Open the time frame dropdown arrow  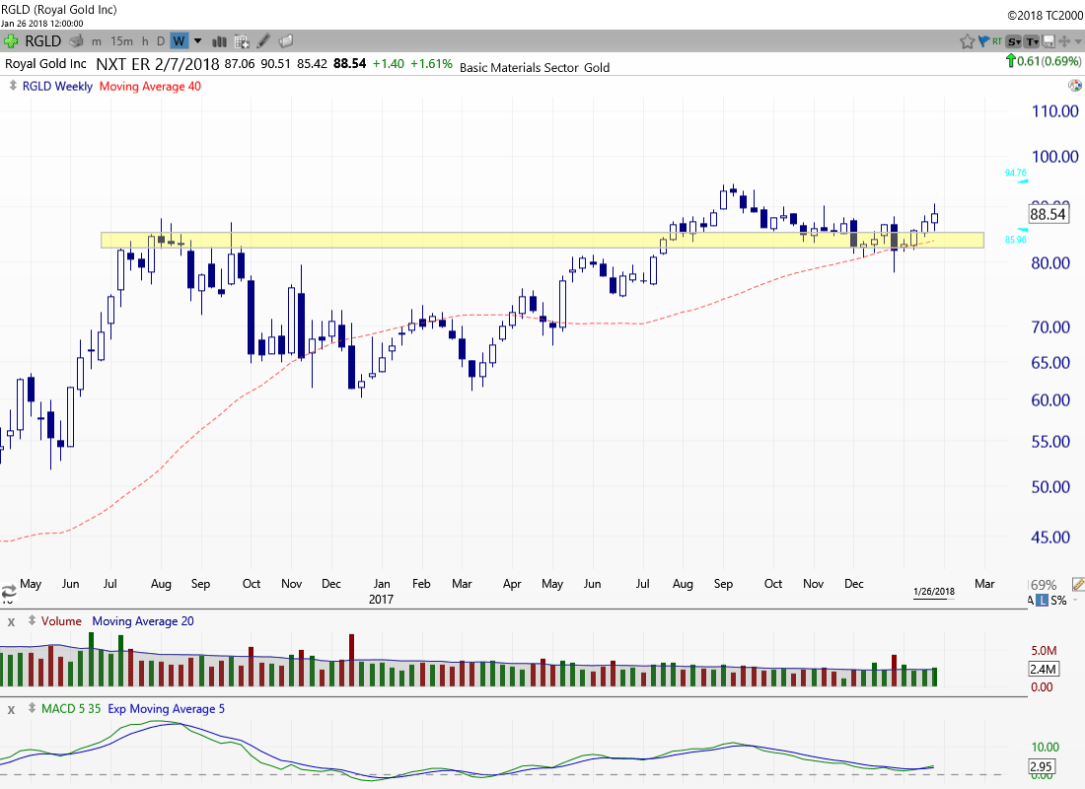[198, 41]
